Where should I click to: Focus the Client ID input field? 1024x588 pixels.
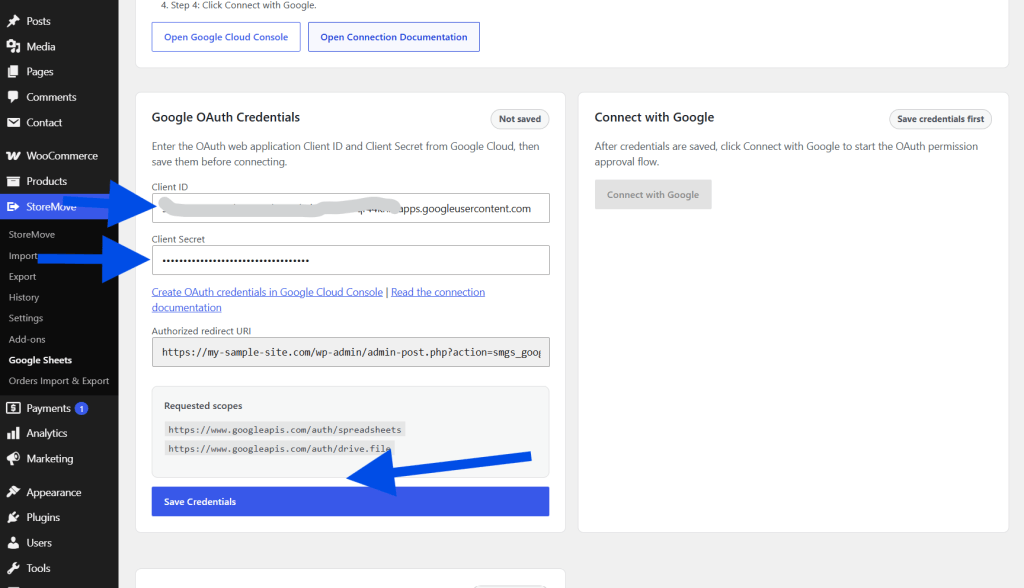click(351, 208)
